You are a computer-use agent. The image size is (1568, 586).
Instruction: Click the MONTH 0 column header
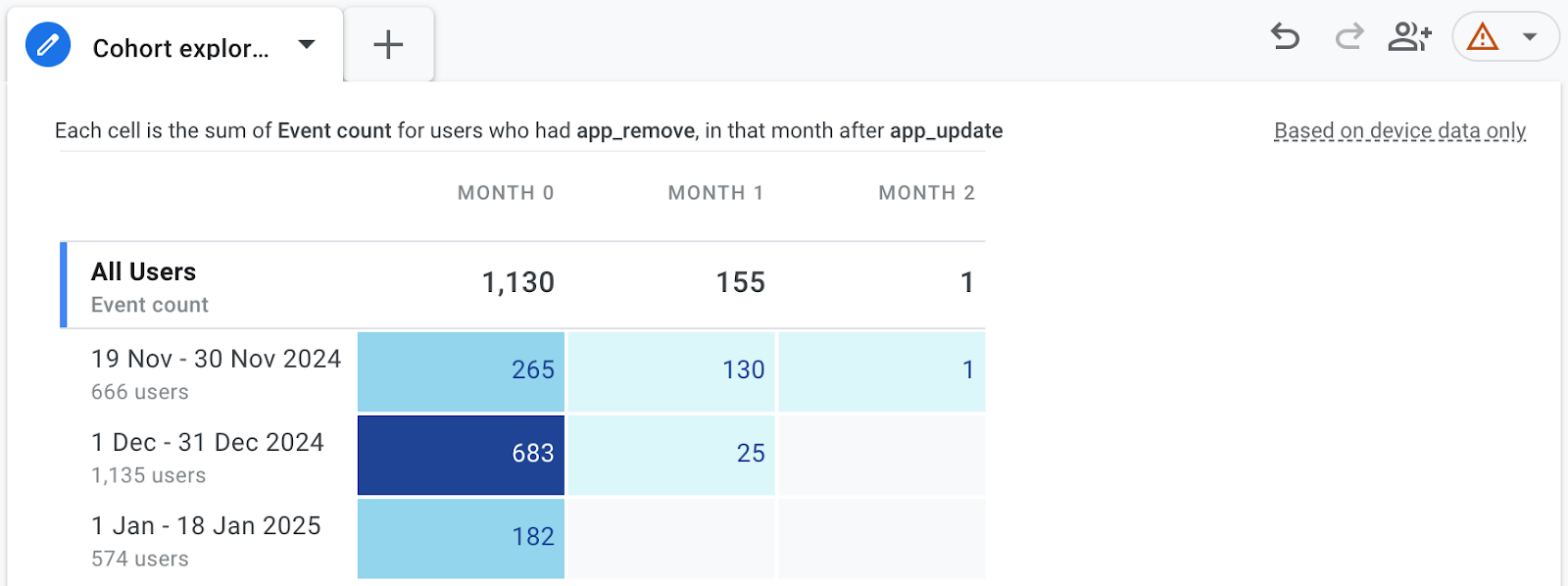pyautogui.click(x=506, y=193)
